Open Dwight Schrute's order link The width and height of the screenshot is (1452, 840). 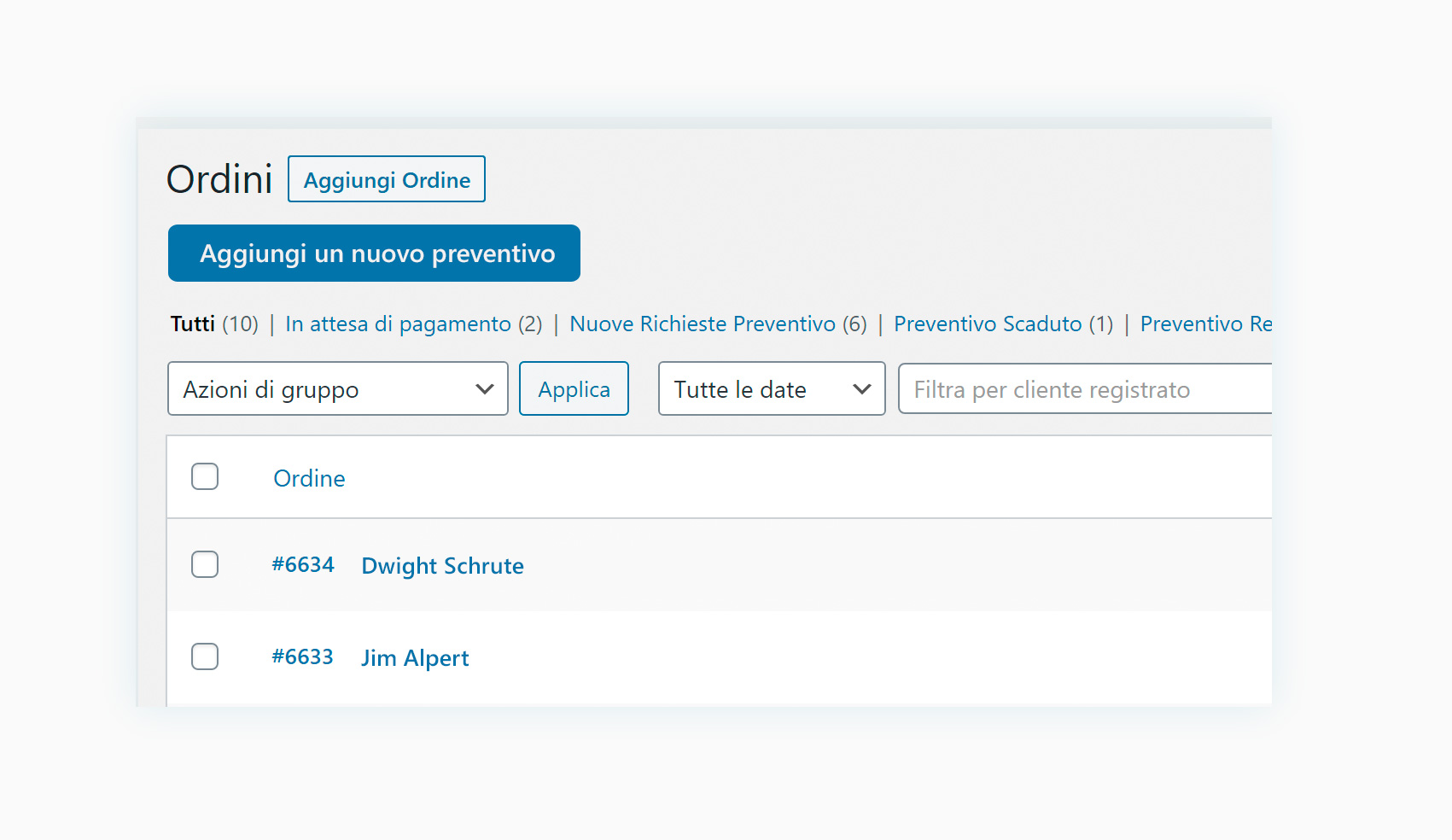[442, 566]
